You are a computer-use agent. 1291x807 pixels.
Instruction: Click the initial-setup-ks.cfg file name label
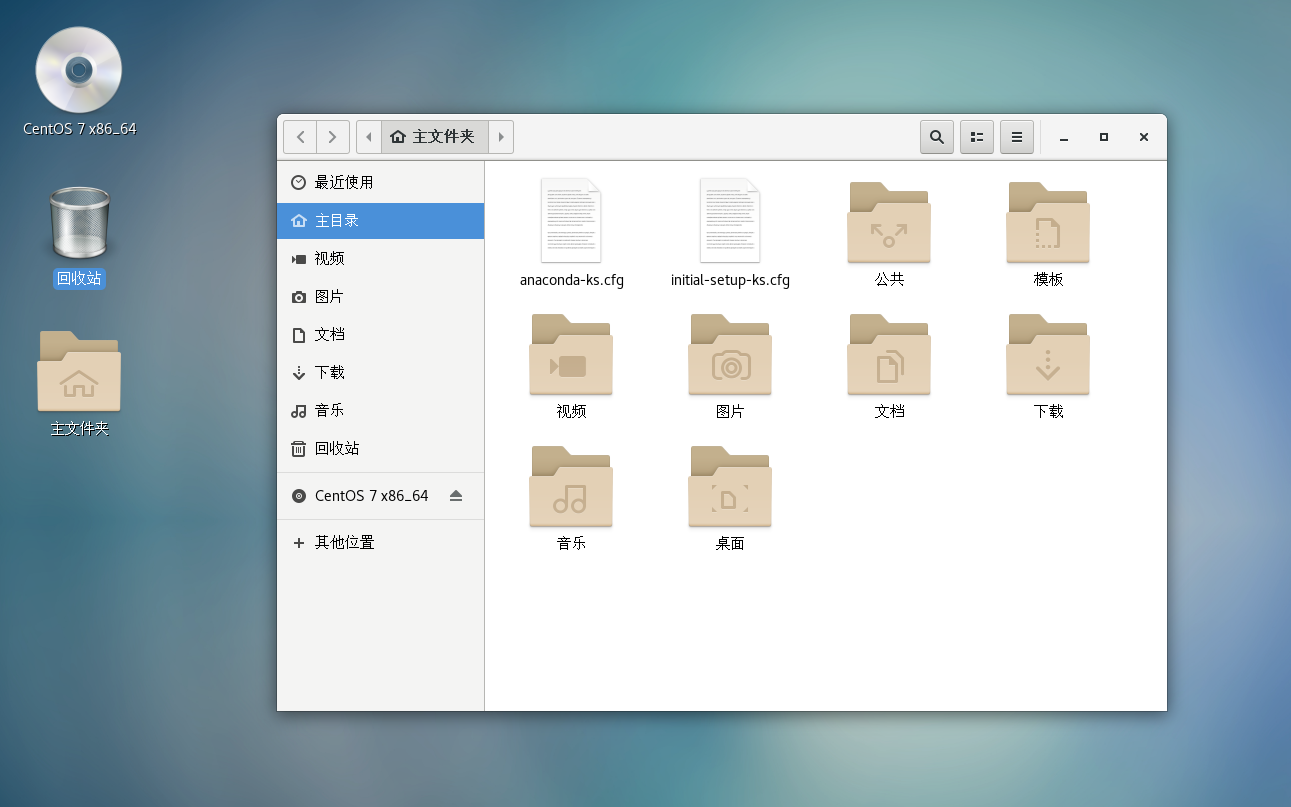(730, 280)
